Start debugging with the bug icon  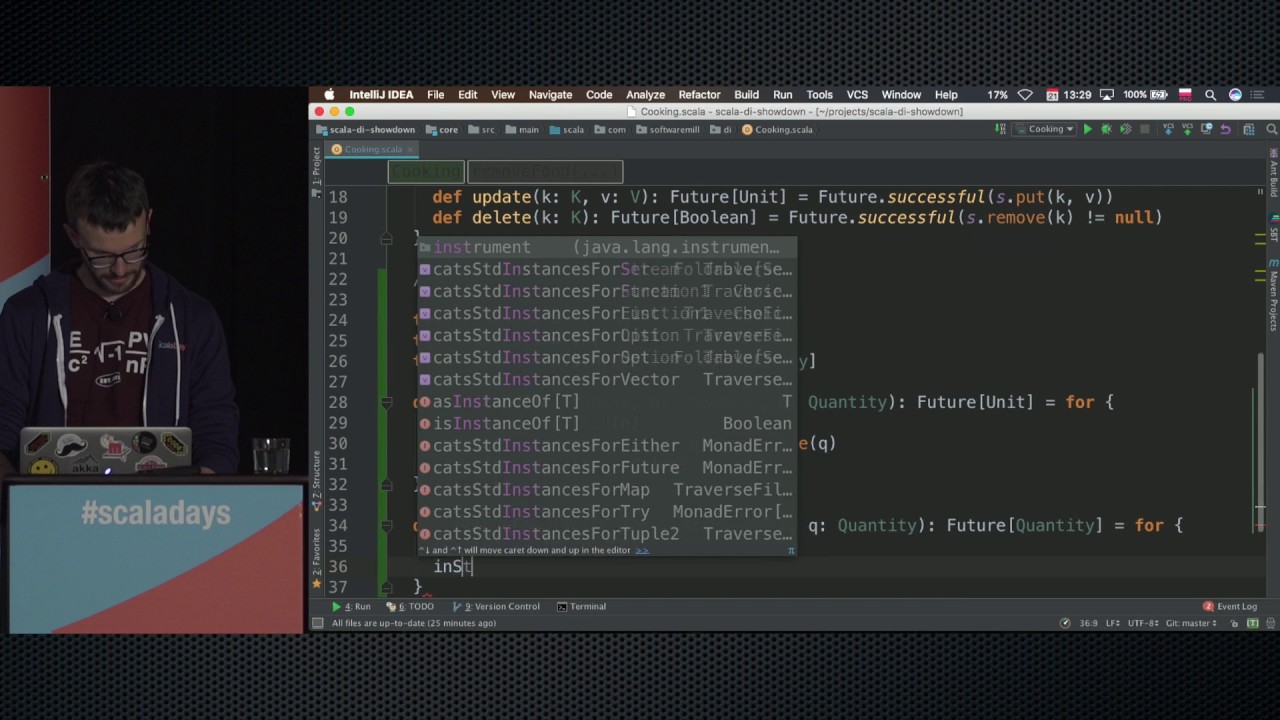[x=1106, y=129]
